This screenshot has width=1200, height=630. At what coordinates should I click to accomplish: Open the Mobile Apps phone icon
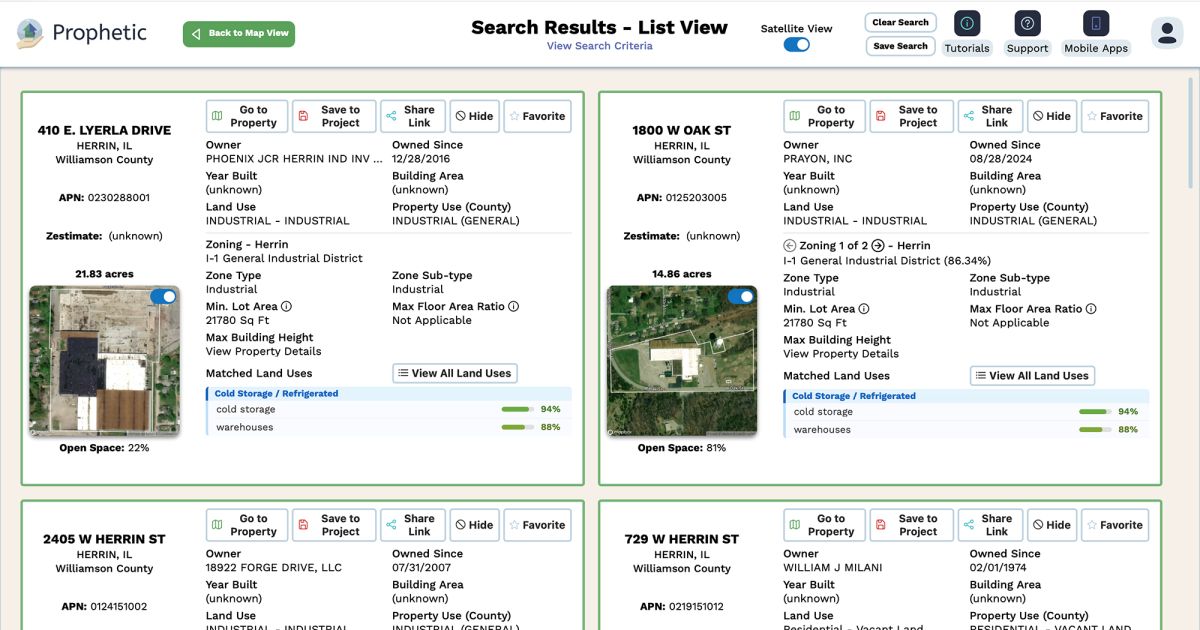(1096, 23)
